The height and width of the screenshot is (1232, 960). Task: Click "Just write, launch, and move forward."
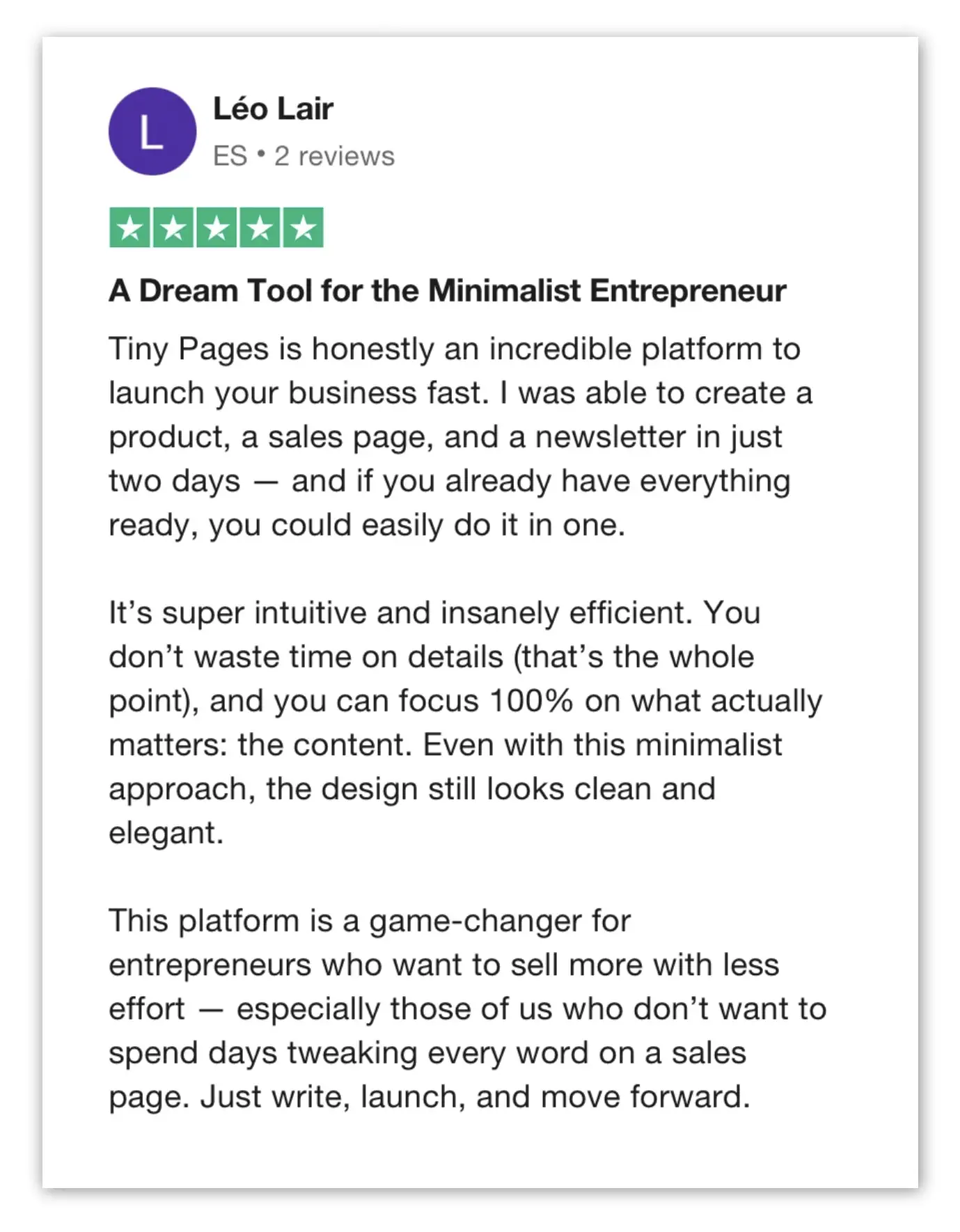coord(475,1097)
